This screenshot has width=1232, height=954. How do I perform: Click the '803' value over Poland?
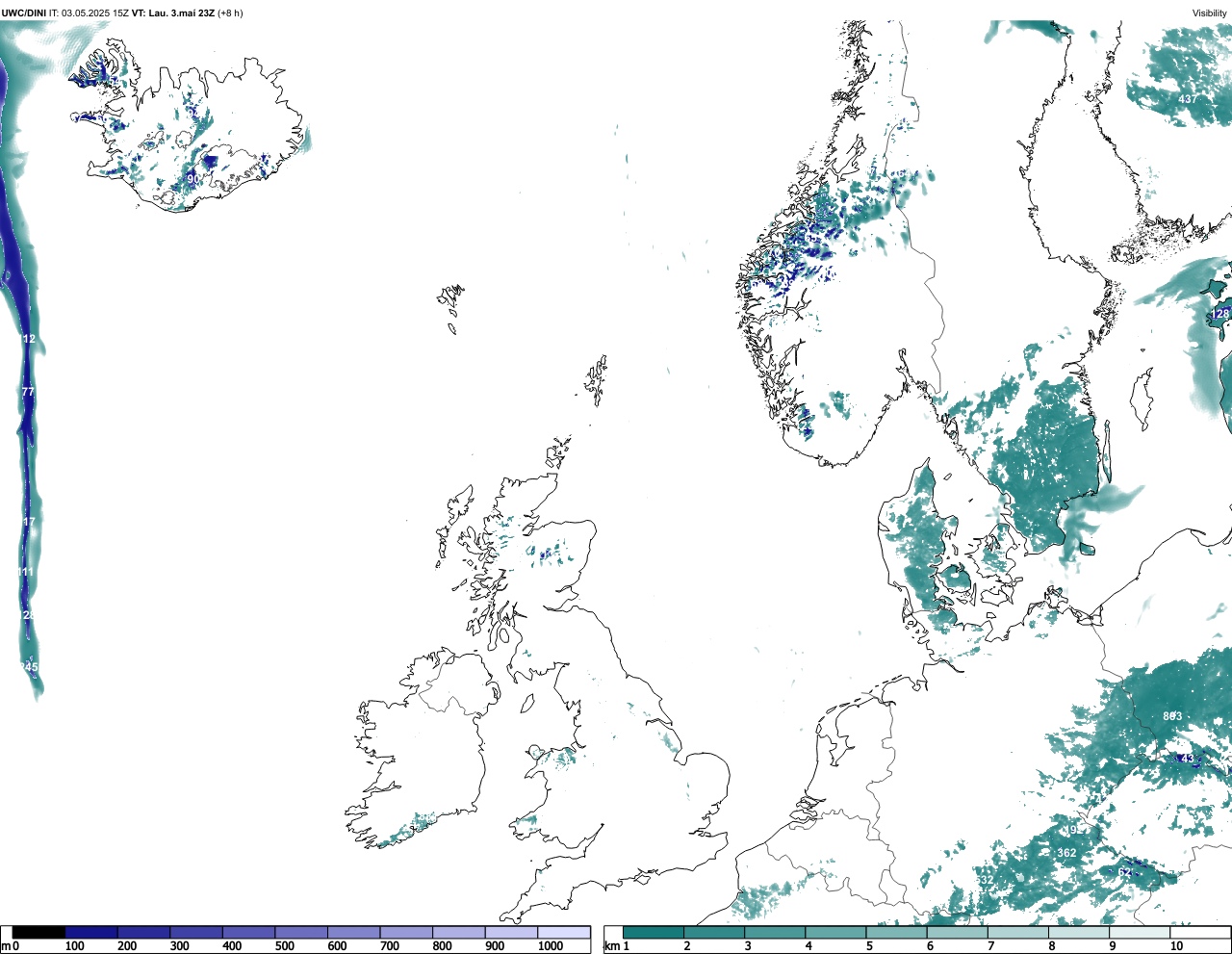[x=1172, y=716]
